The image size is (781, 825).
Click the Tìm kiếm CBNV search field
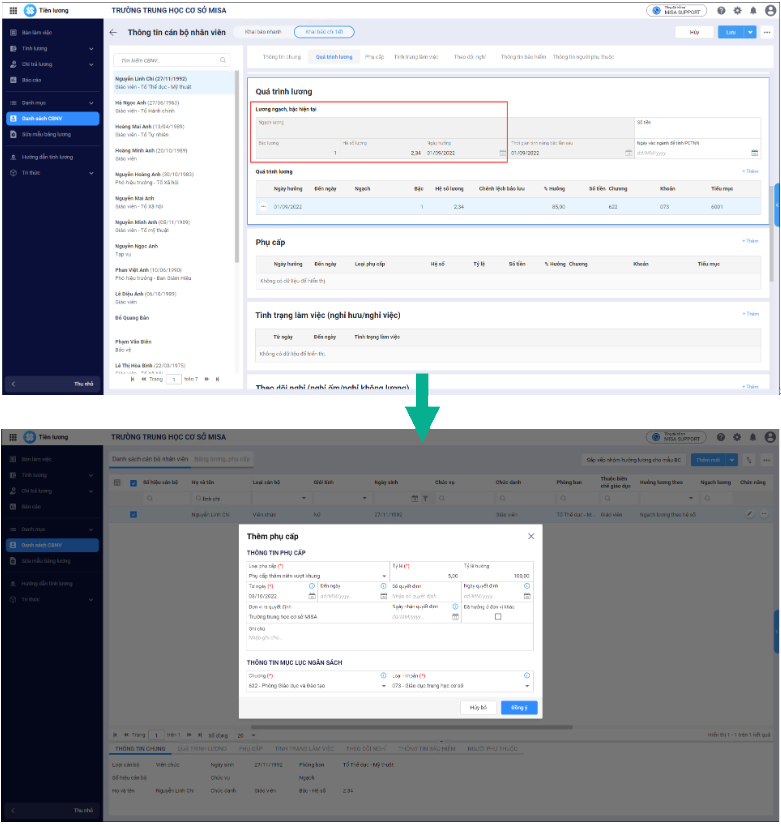(x=171, y=60)
